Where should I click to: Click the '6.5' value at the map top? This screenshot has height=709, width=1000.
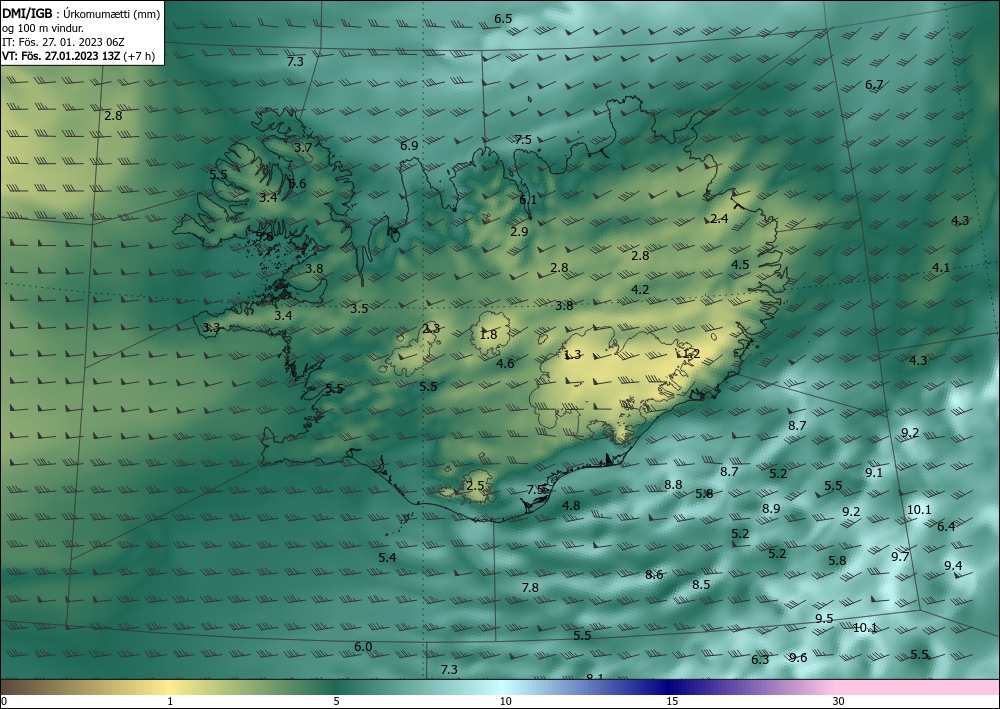[x=503, y=18]
